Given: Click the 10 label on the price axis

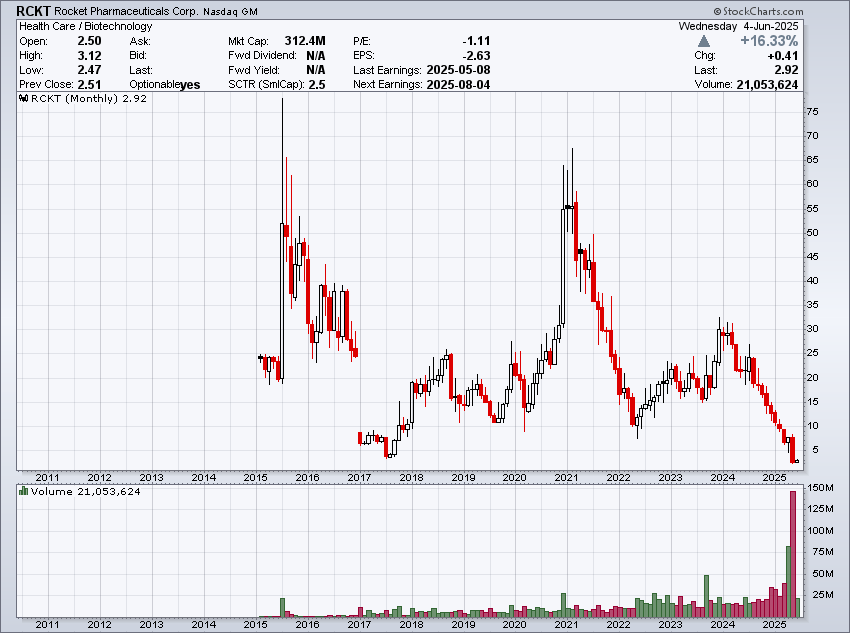Looking at the screenshot, I should (x=813, y=425).
